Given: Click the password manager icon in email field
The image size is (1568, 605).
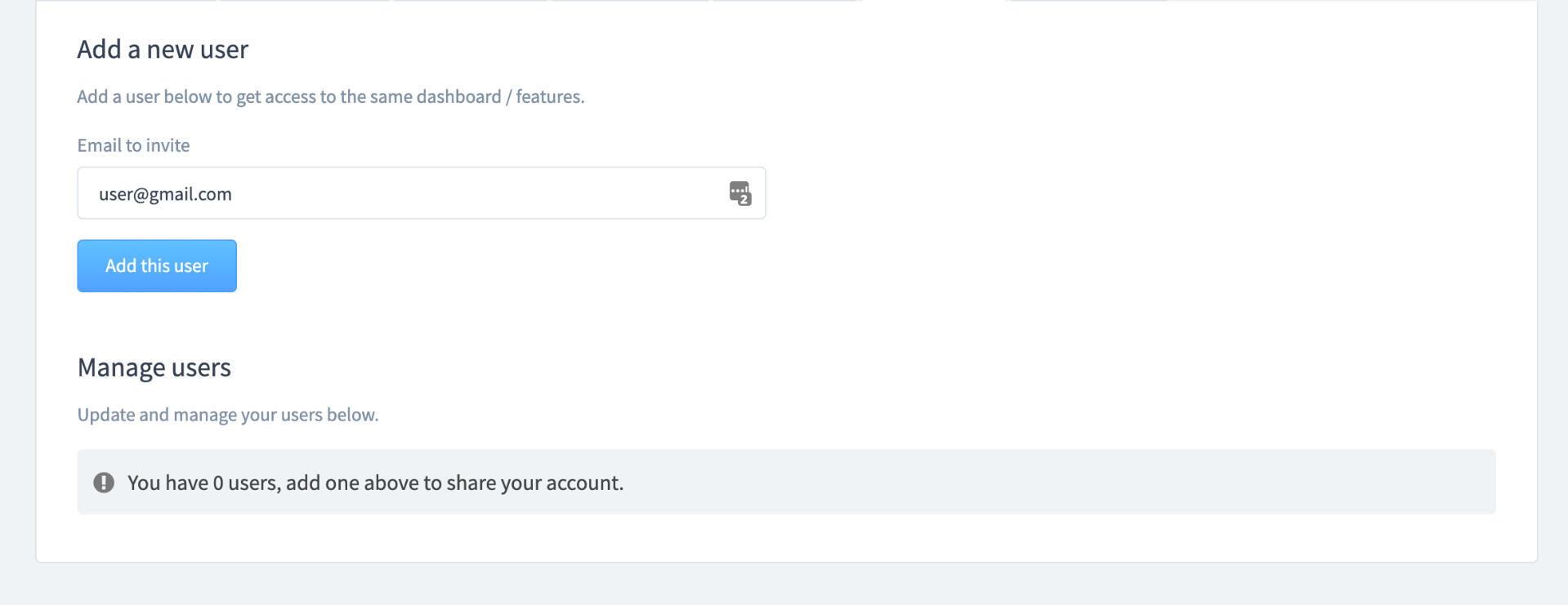Looking at the screenshot, I should coord(739,193).
